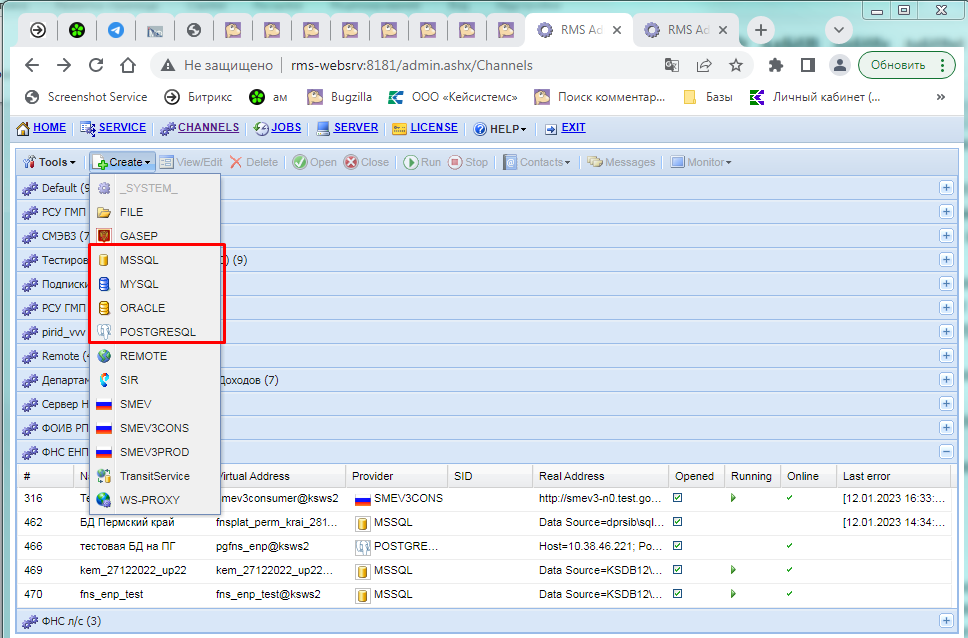Open the Tools dropdown

49,162
